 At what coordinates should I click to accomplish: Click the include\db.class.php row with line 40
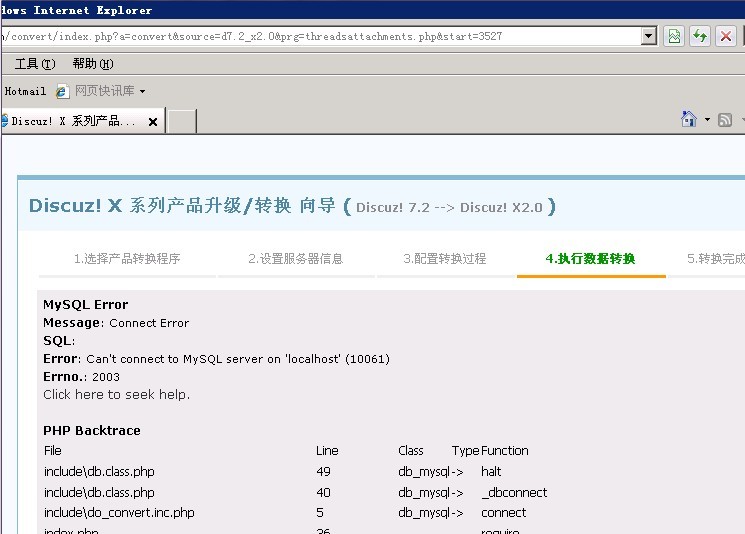coord(296,492)
